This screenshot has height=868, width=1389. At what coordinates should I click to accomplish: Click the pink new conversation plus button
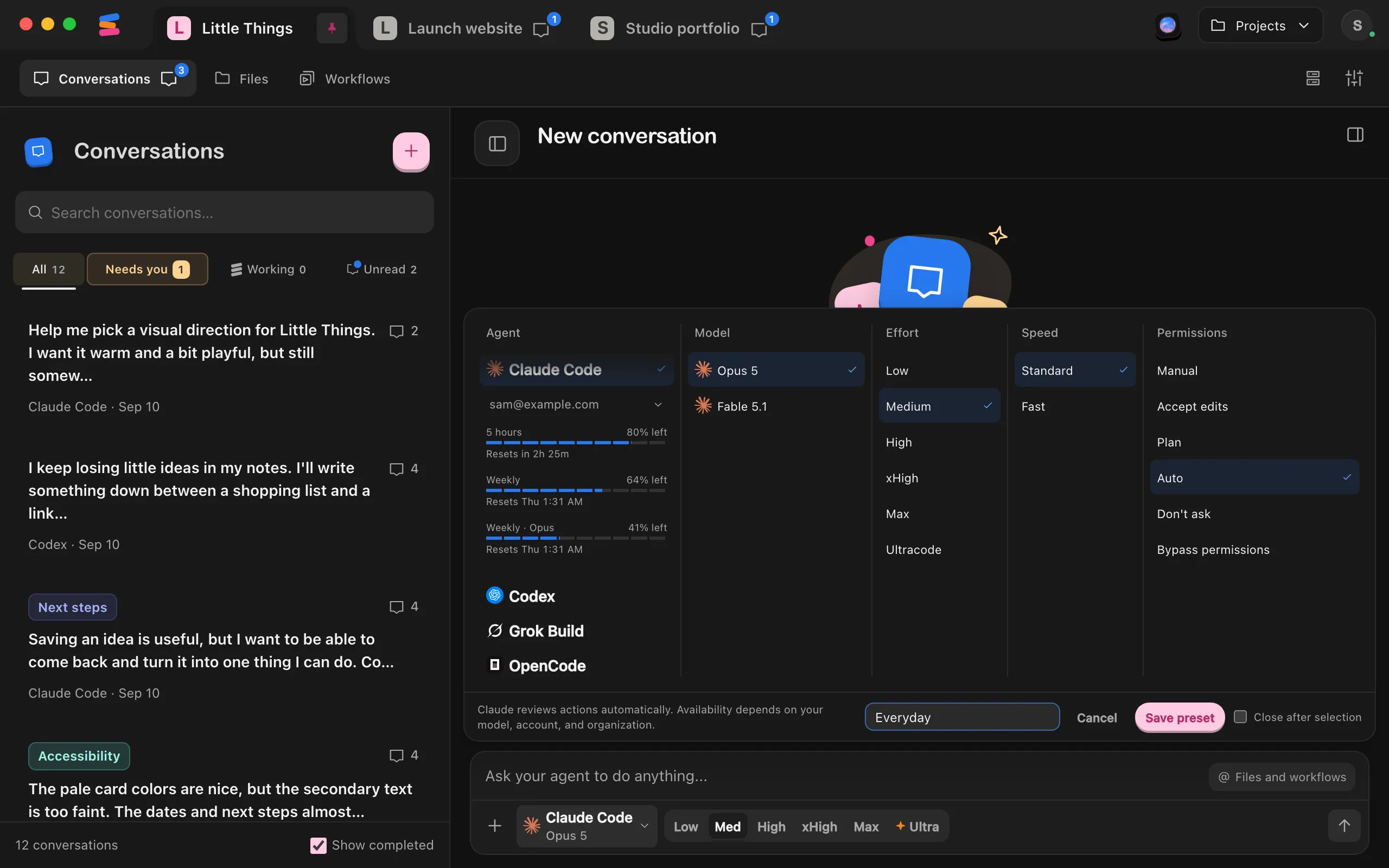point(411,151)
